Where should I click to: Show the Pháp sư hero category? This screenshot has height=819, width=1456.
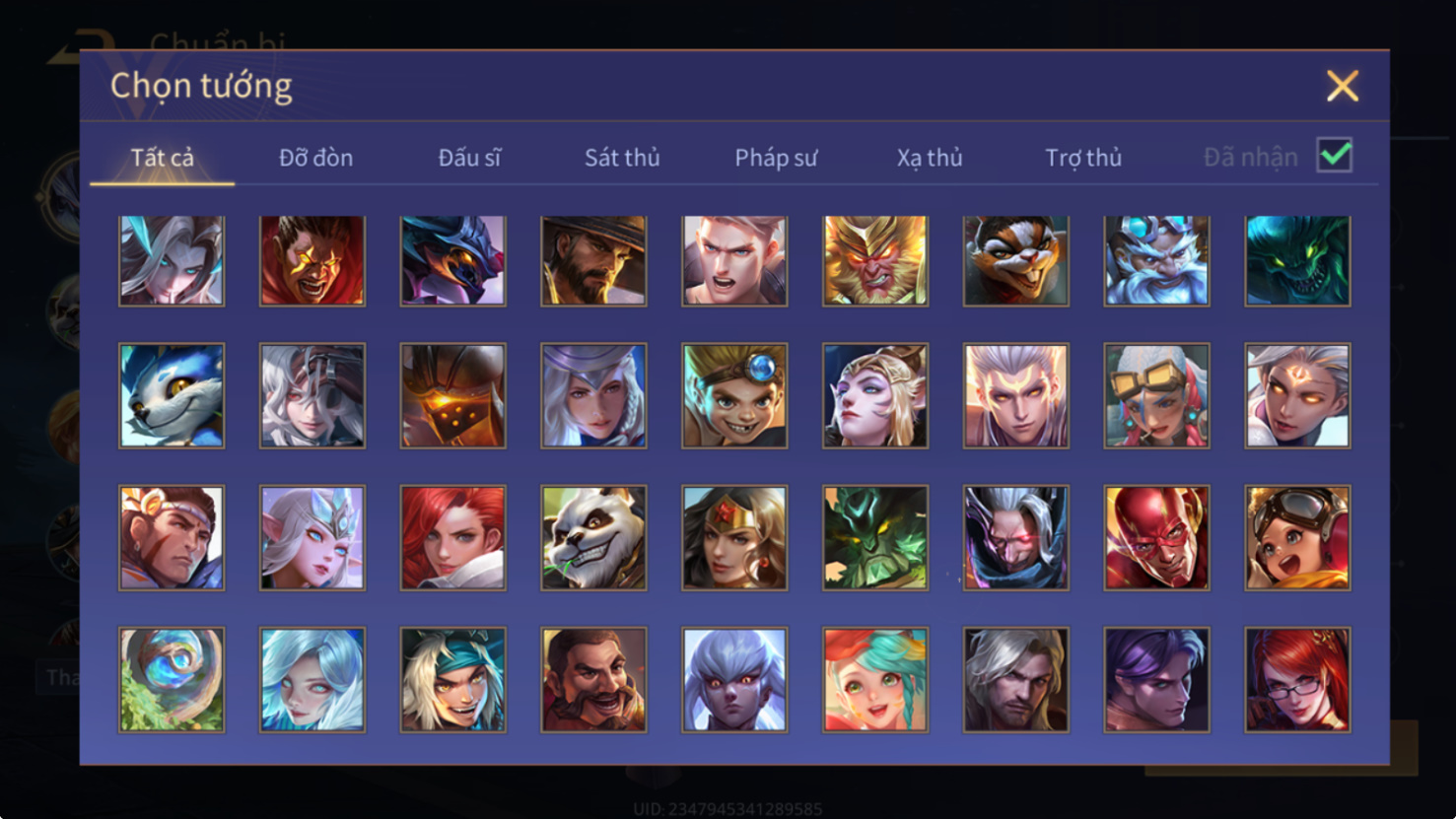click(776, 158)
